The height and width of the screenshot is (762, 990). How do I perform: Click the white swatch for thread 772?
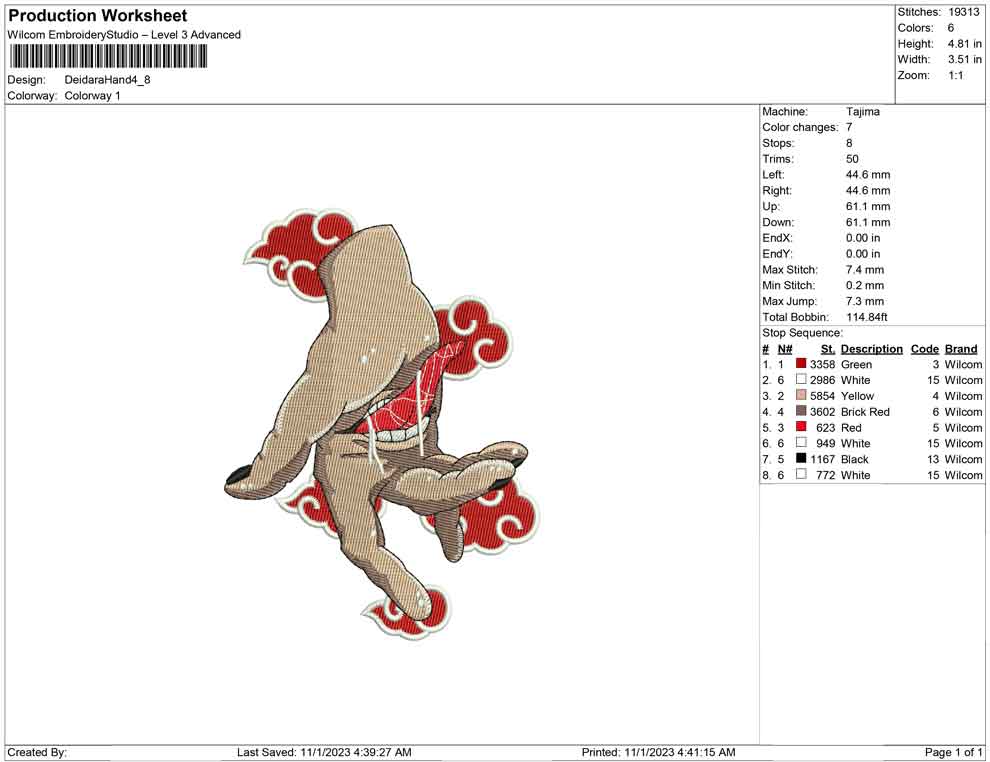point(801,473)
